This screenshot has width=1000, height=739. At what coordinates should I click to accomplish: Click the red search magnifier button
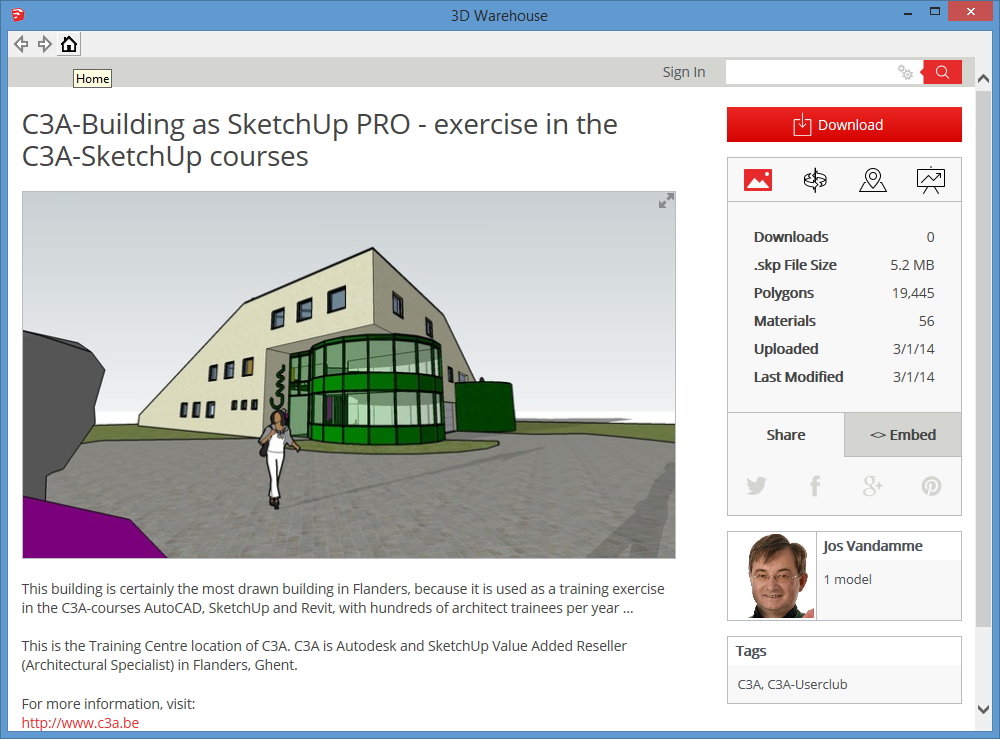click(x=942, y=72)
